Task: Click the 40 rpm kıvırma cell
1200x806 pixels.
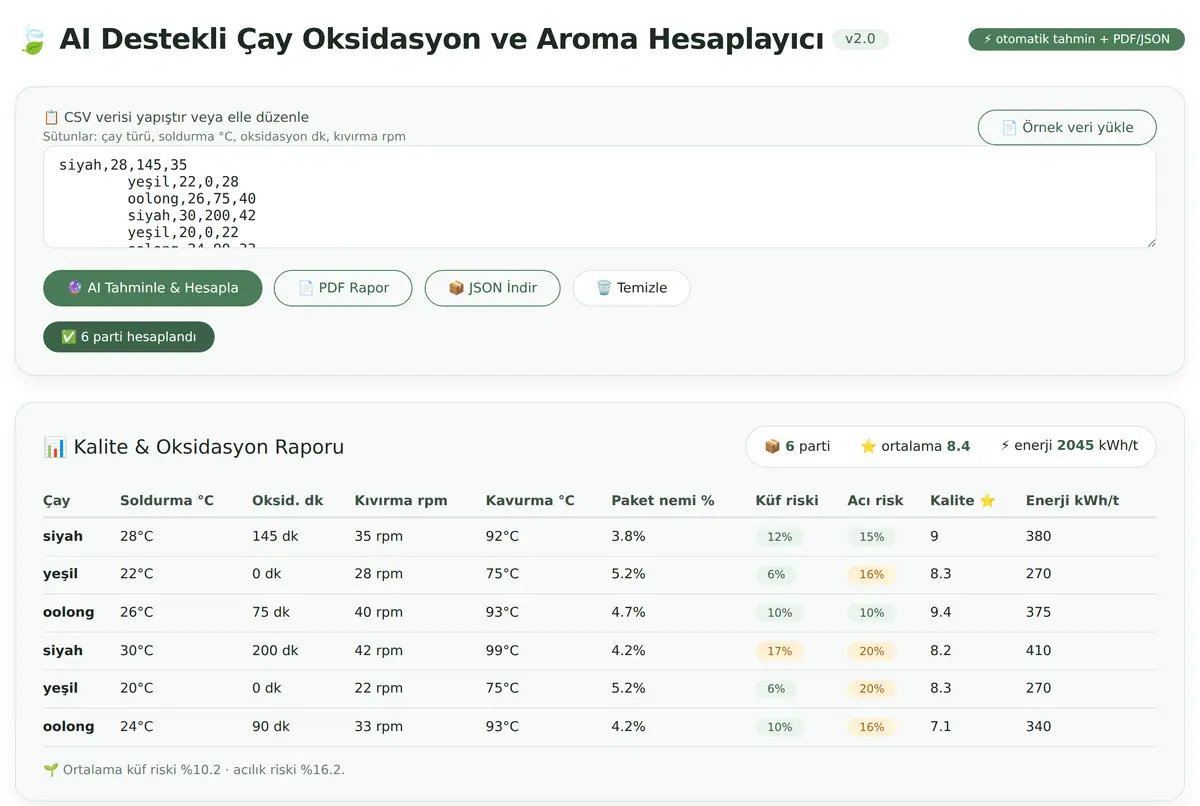Action: tap(379, 612)
